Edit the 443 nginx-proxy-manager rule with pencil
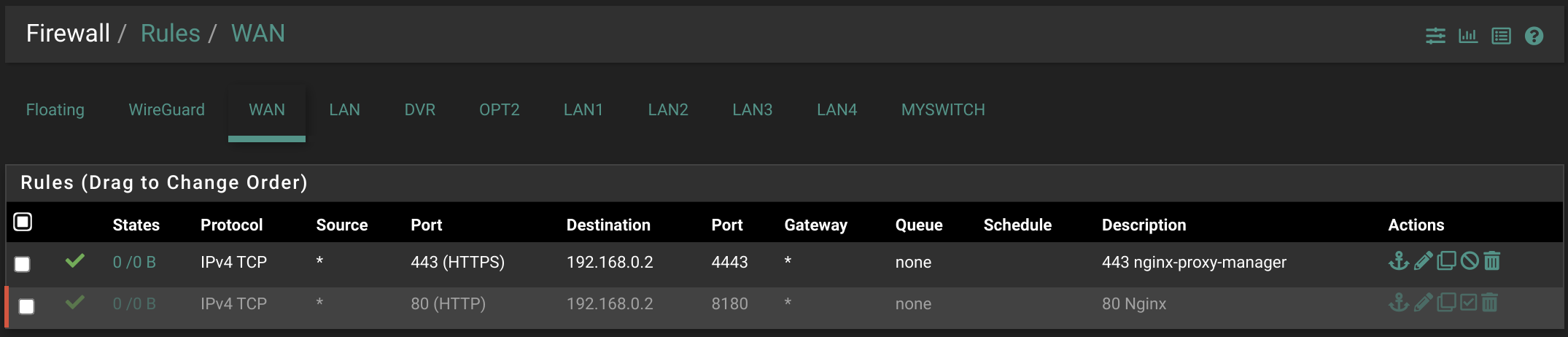 point(1423,260)
